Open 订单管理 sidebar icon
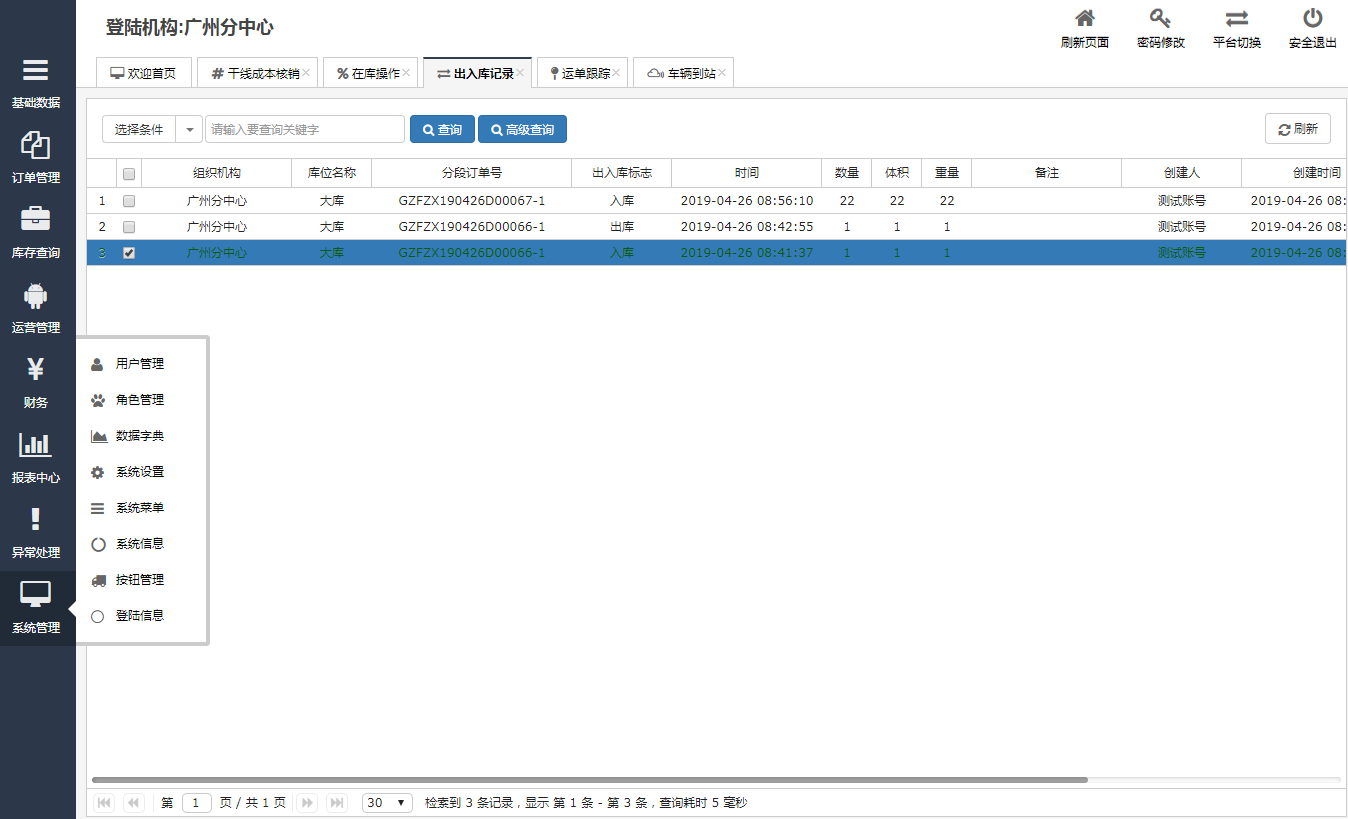 pyautogui.click(x=36, y=146)
